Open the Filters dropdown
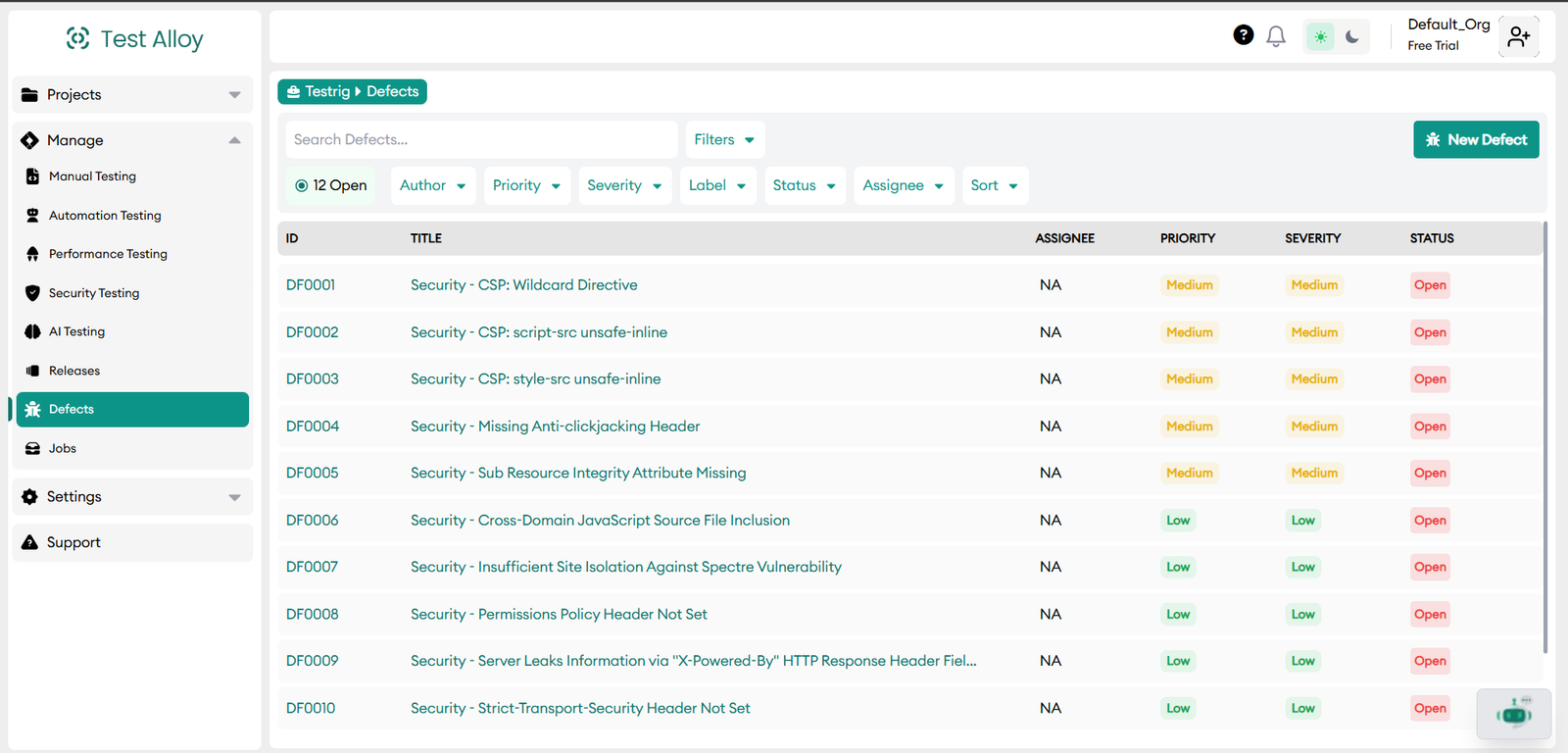Image resolution: width=1568 pixels, height=753 pixels. tap(725, 139)
